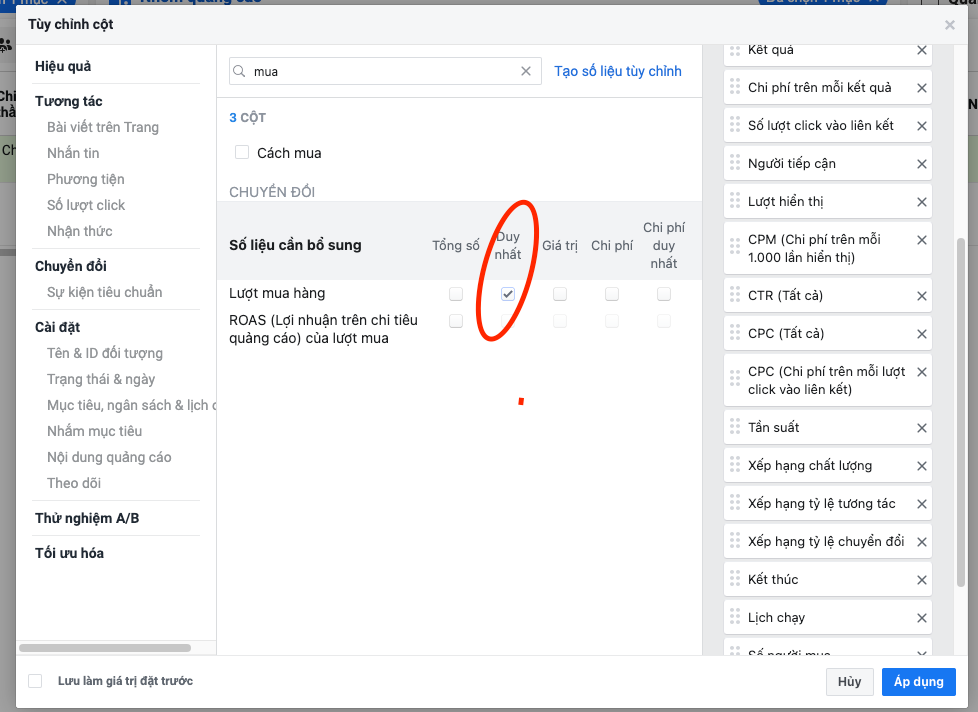This screenshot has width=978, height=712.
Task: Click the 'Hủy' button
Action: [849, 682]
